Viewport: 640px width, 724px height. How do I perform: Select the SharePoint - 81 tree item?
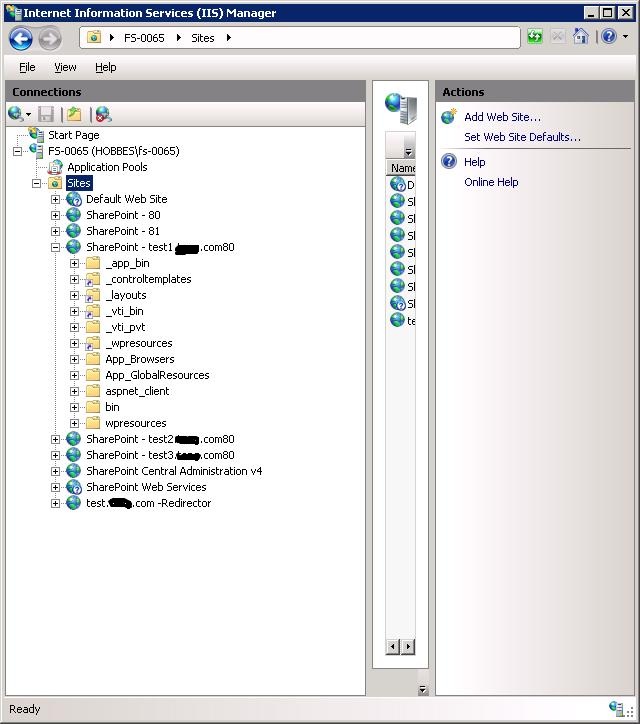[x=123, y=231]
